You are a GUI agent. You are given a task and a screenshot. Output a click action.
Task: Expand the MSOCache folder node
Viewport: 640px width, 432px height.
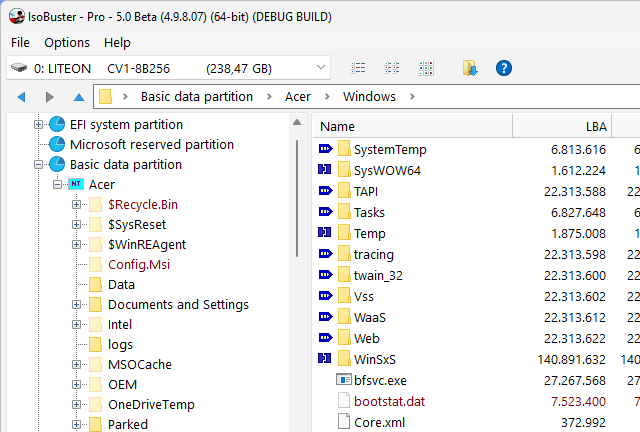(76, 365)
